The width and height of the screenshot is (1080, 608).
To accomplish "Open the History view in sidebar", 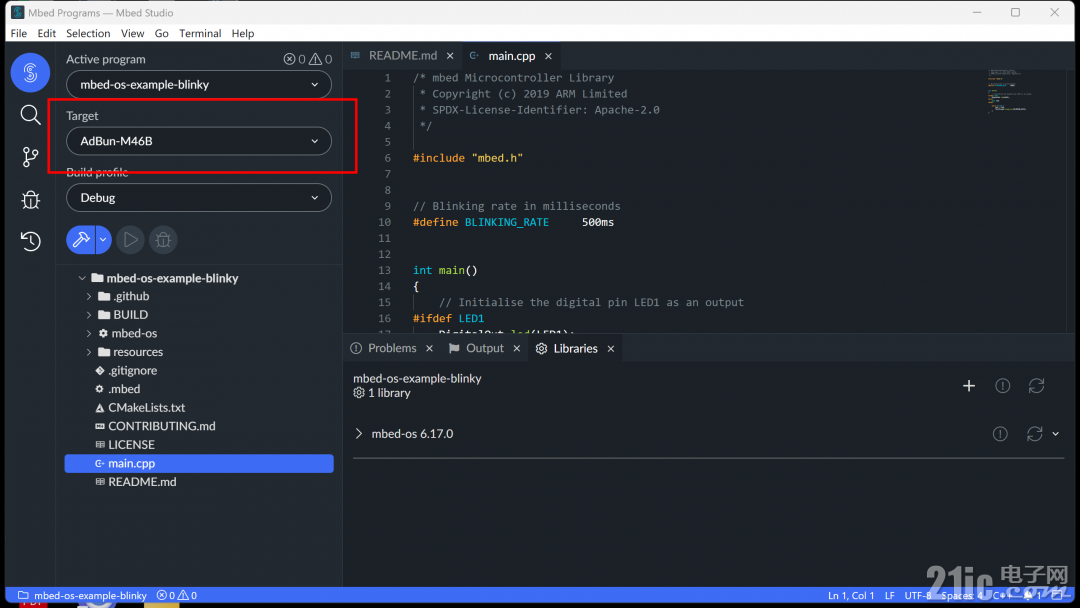I will click(30, 241).
